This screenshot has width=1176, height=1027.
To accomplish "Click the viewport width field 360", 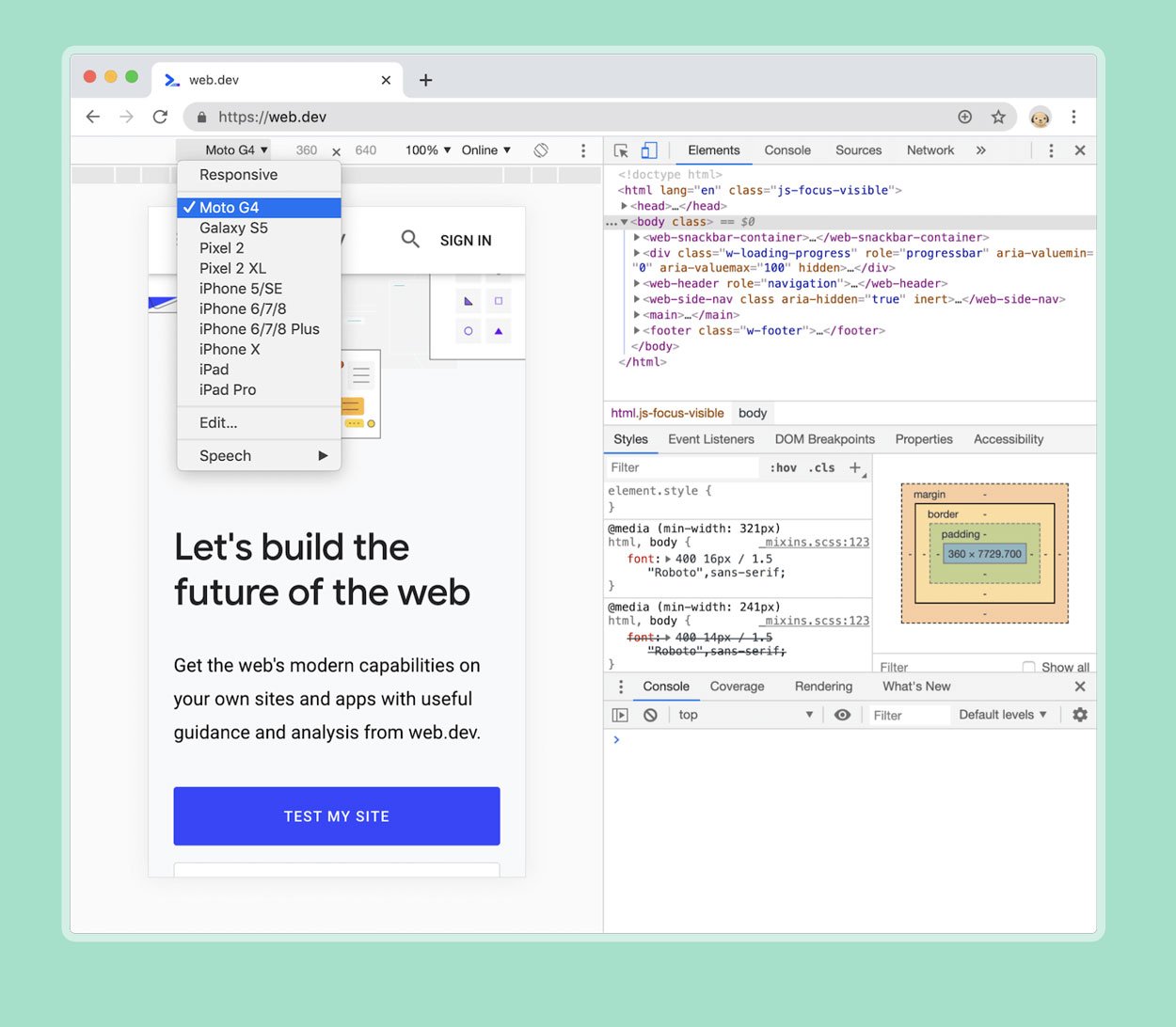I will (x=306, y=150).
